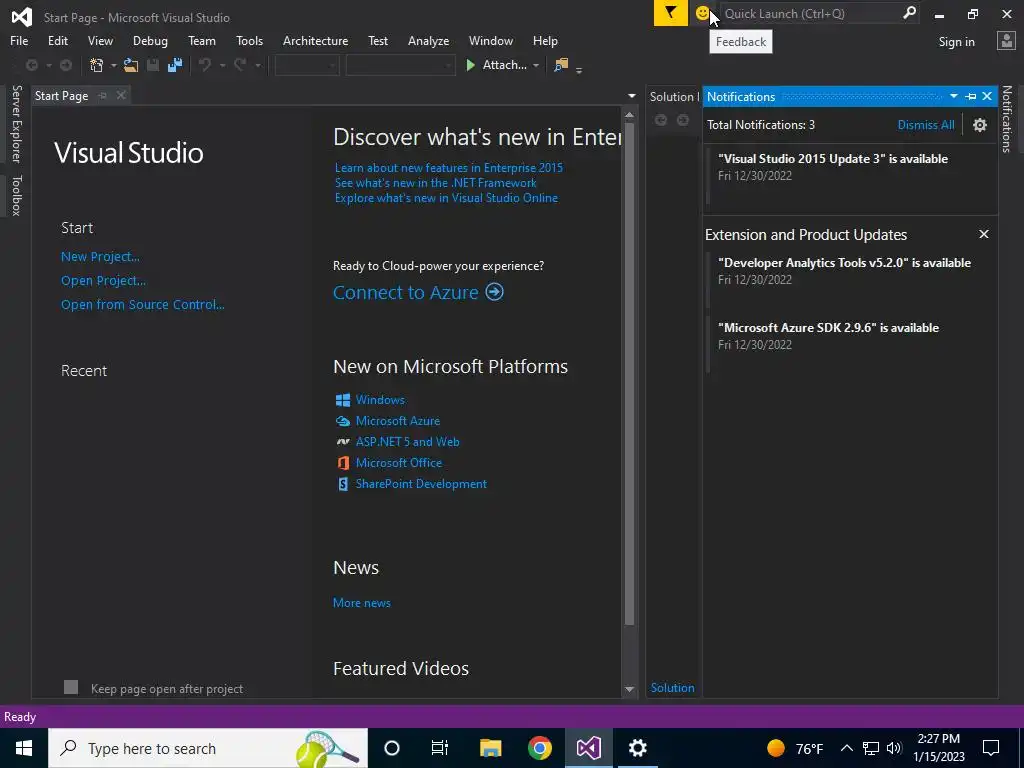Click the Navigate Forward toolbar button
This screenshot has width=1024, height=768.
click(x=66, y=65)
